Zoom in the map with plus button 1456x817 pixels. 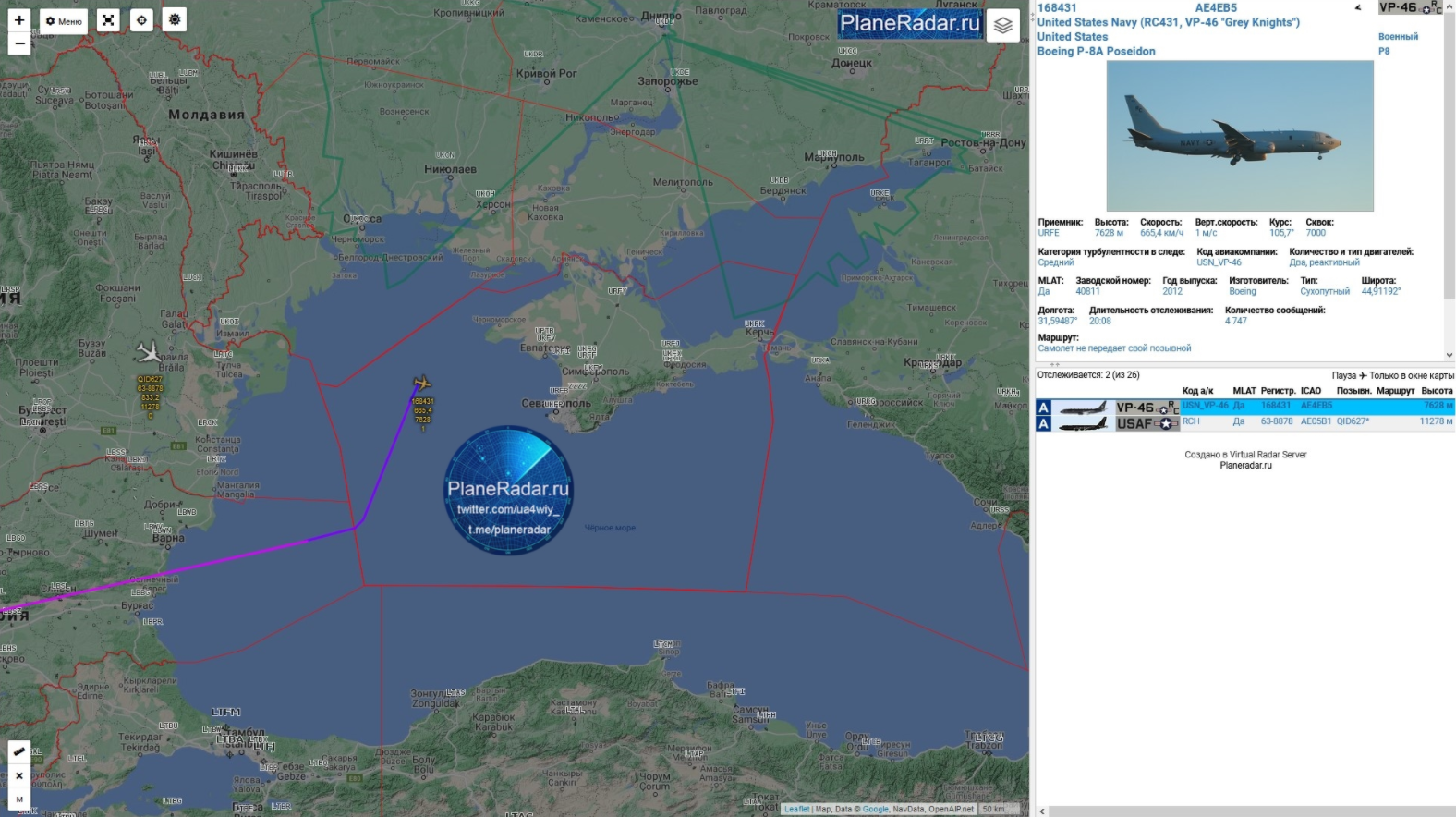coord(19,20)
